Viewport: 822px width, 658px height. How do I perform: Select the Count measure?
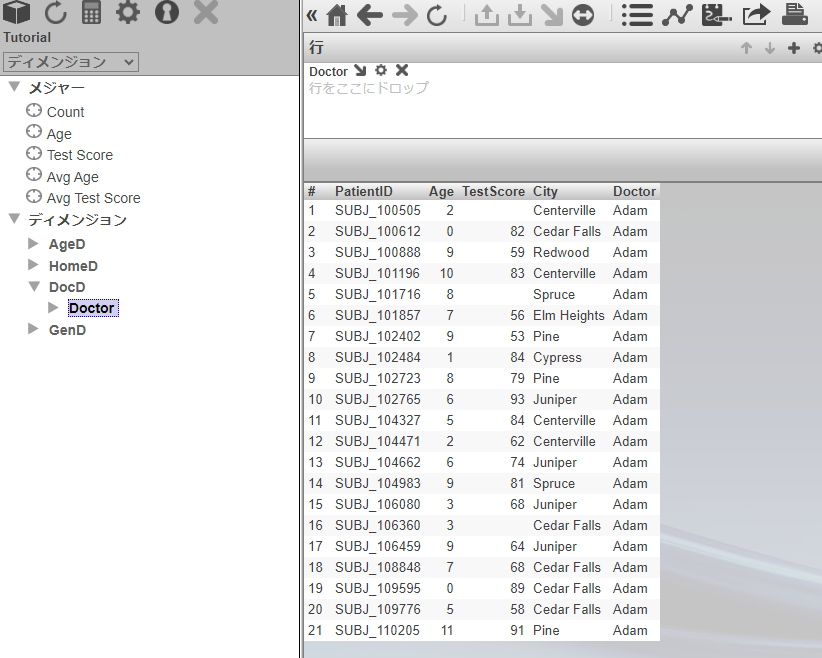[x=65, y=112]
